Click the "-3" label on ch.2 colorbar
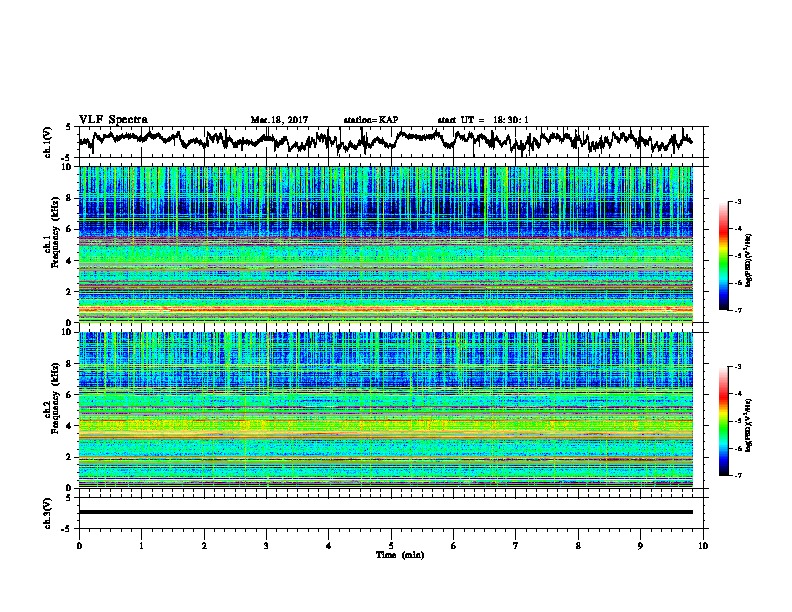 pyautogui.click(x=738, y=367)
